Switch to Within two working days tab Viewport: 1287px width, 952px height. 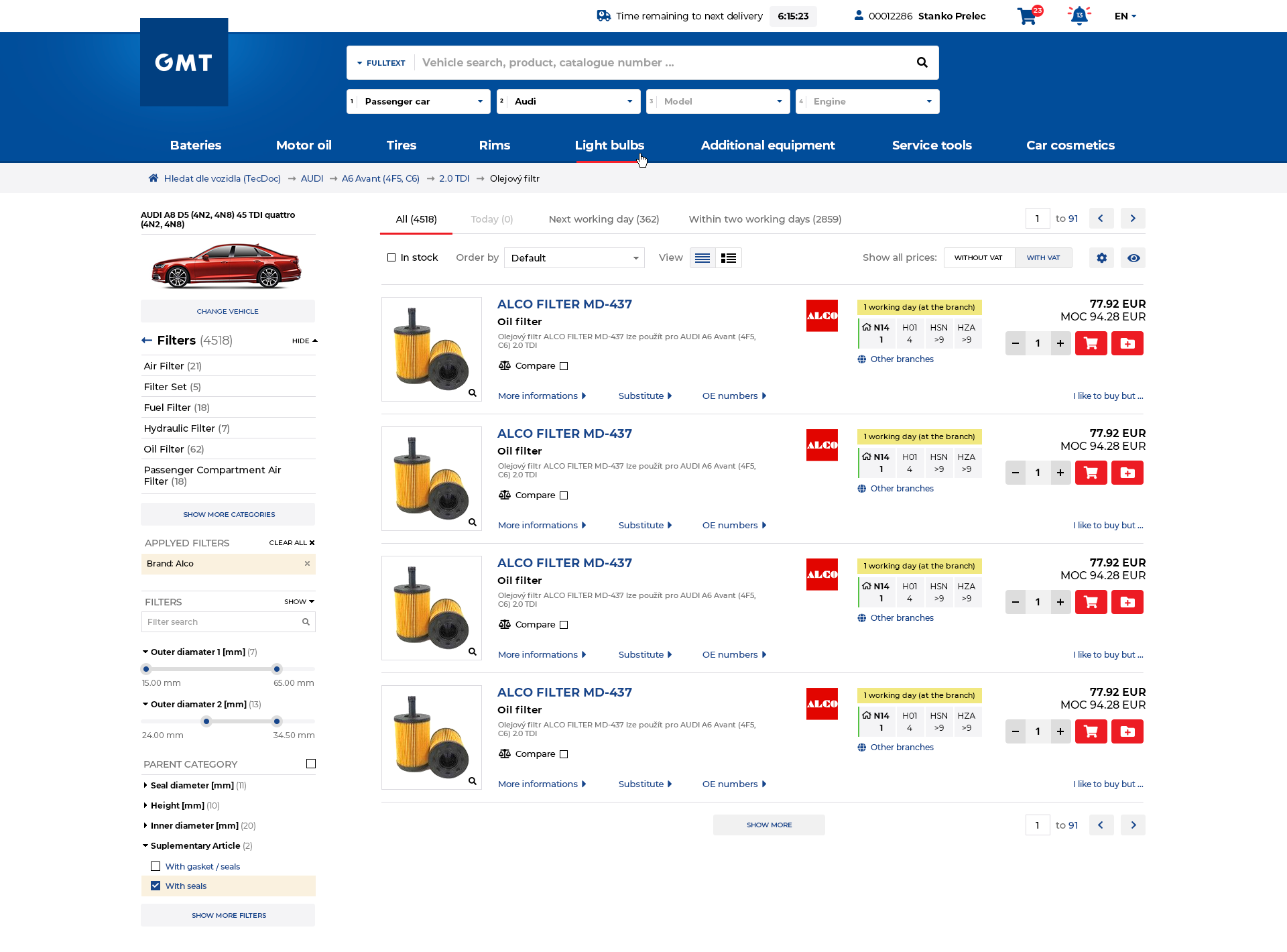[765, 219]
